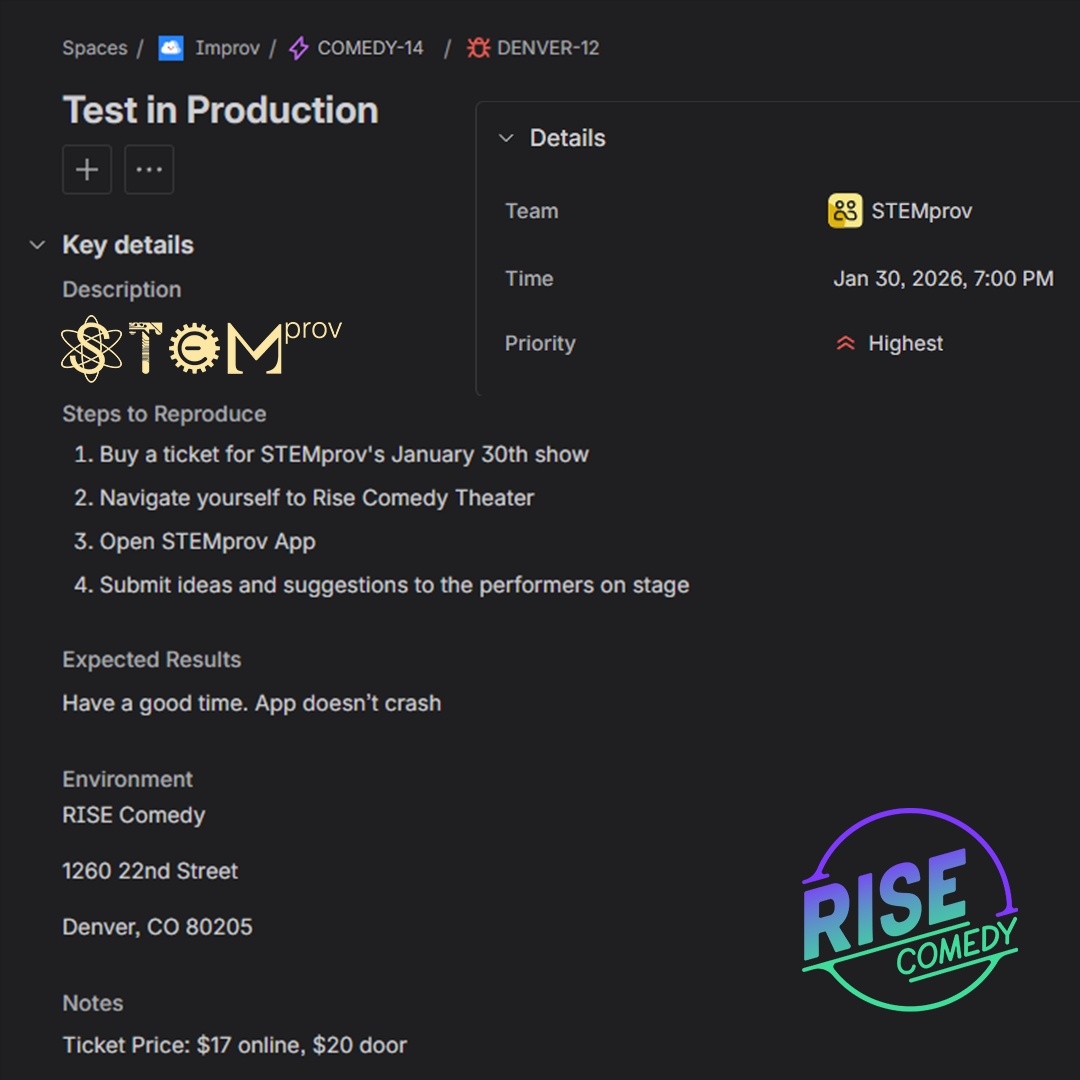Click the red Highest priority arrows icon
The width and height of the screenshot is (1080, 1080).
846,344
